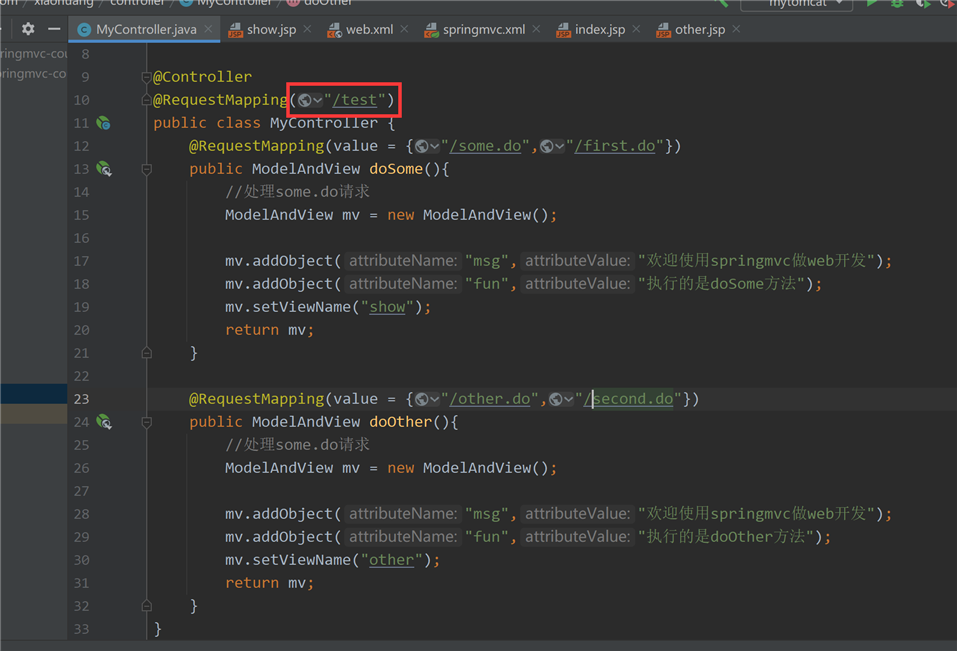Click the MyController class name on line 11
The width and height of the screenshot is (957, 651).
[x=324, y=123]
